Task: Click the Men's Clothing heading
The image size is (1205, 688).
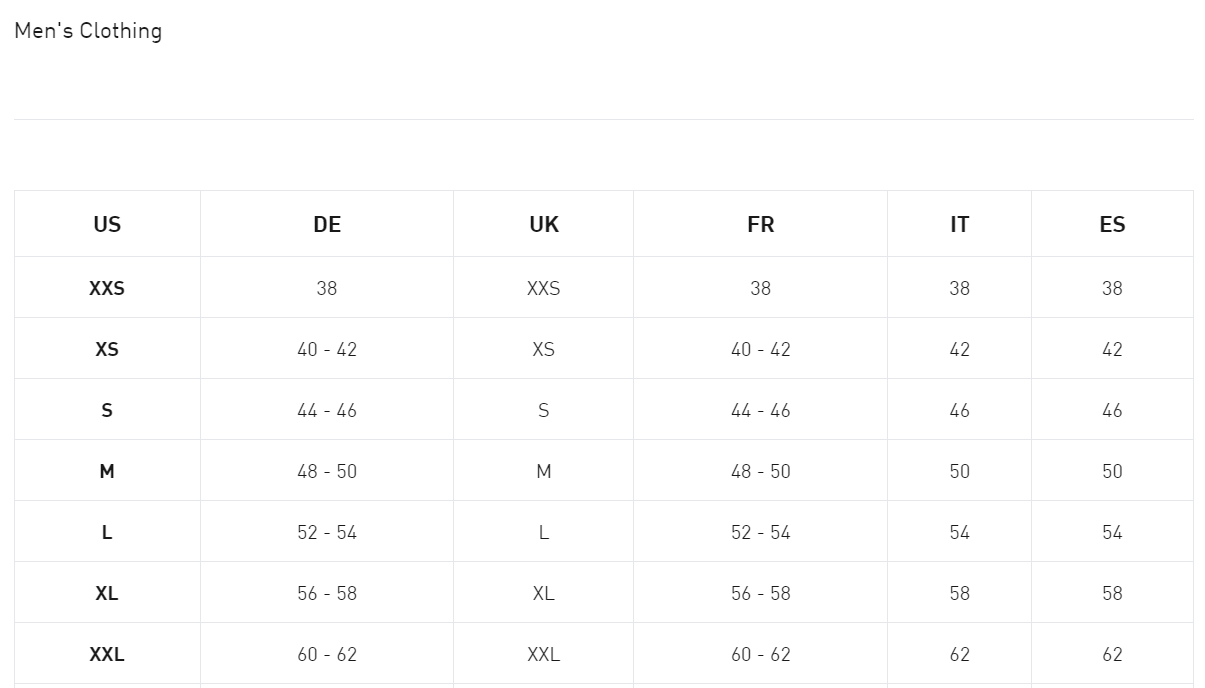Action: (88, 31)
